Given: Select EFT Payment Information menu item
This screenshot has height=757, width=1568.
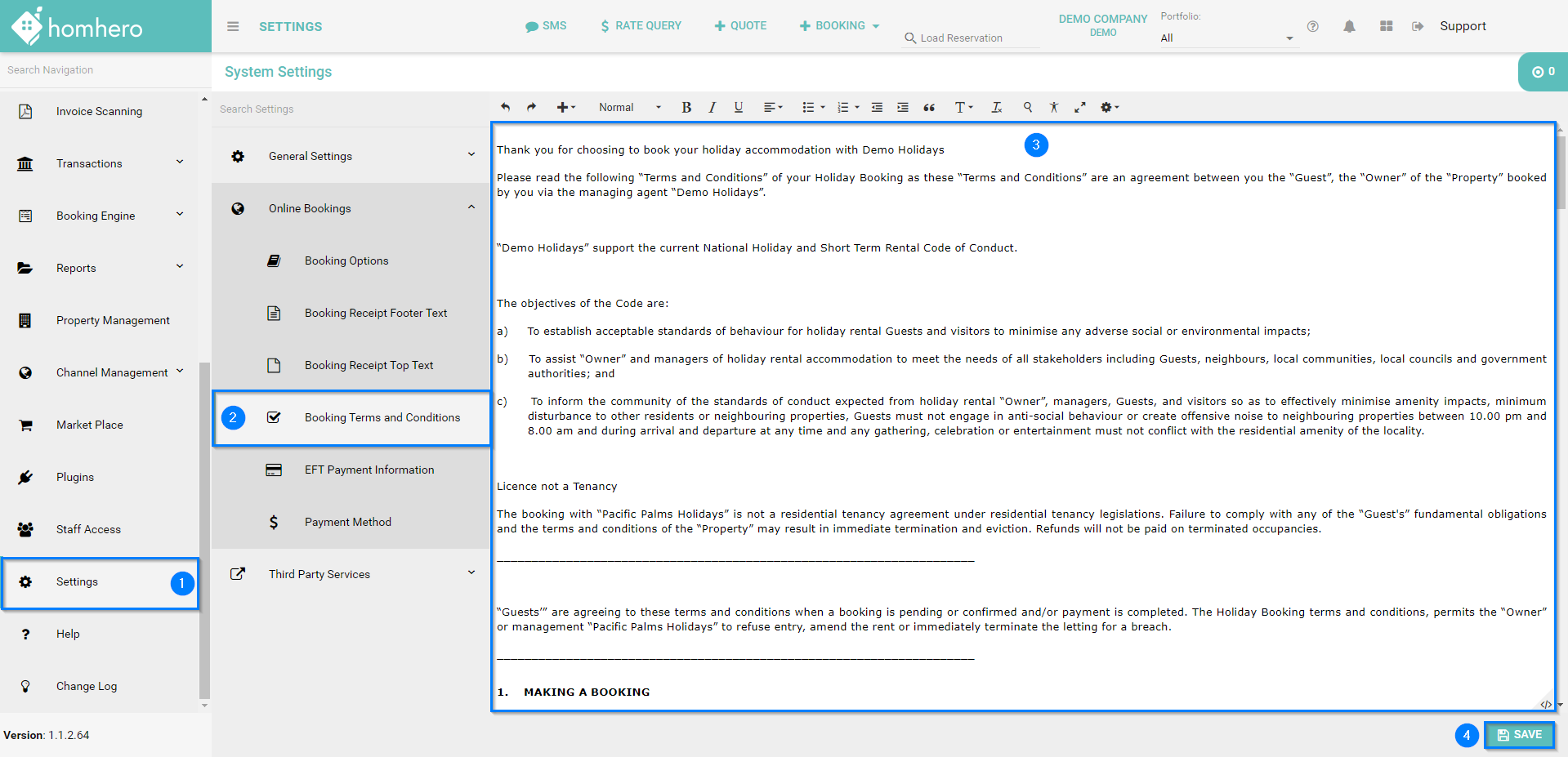Looking at the screenshot, I should point(369,470).
